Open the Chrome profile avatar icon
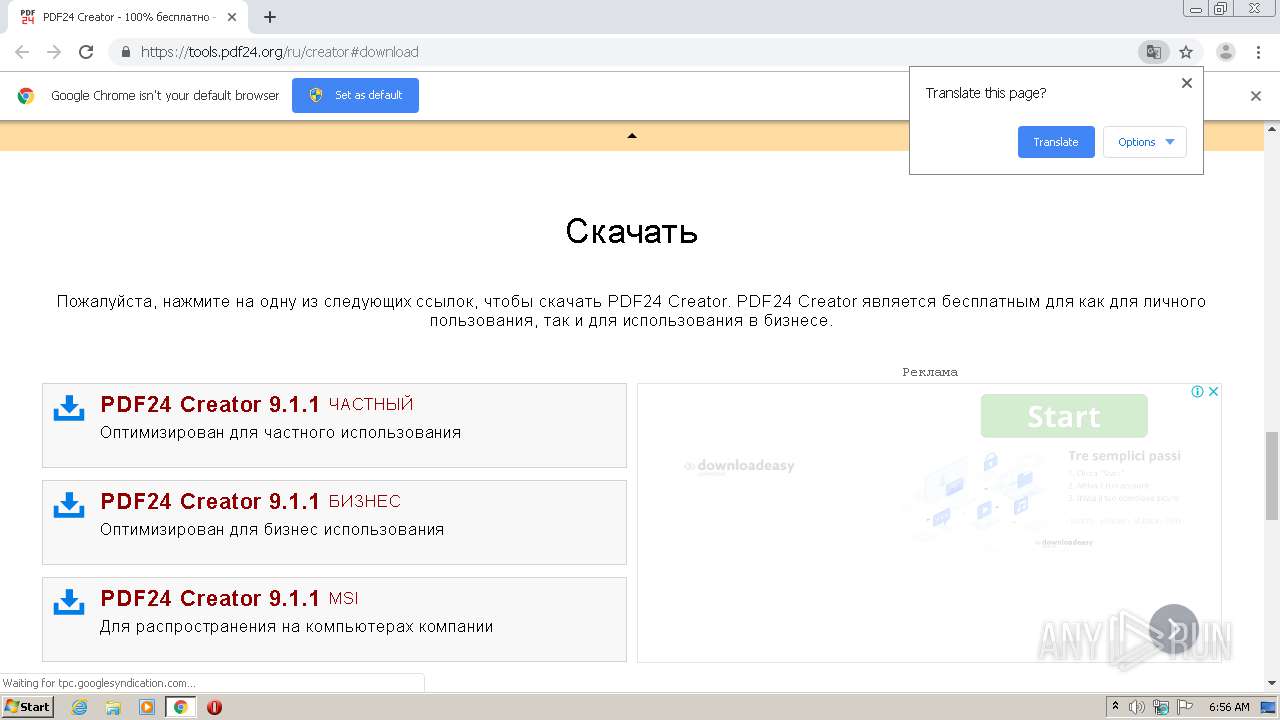 coord(1226,52)
